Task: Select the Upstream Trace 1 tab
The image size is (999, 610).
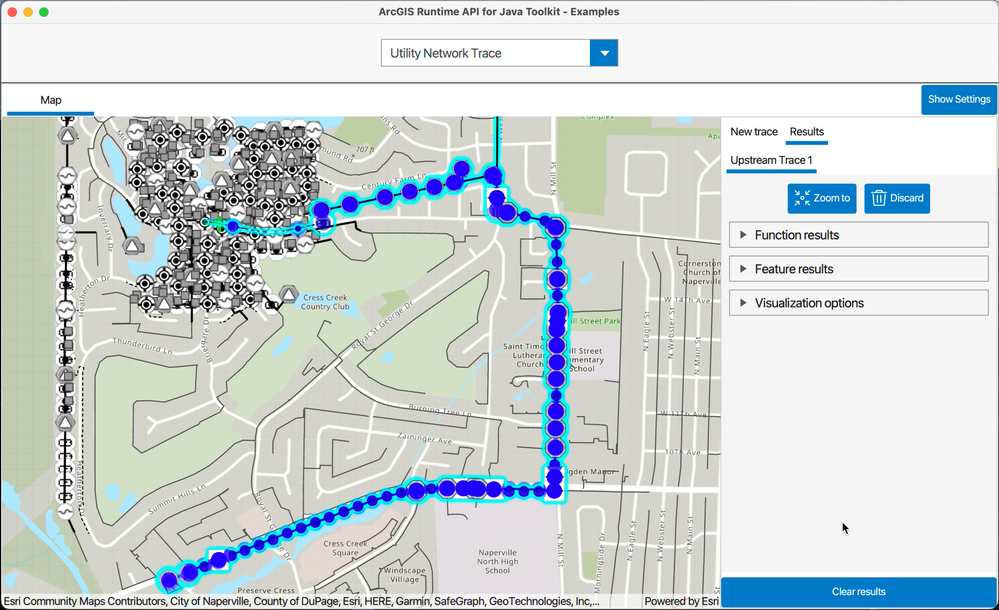Action: [771, 160]
